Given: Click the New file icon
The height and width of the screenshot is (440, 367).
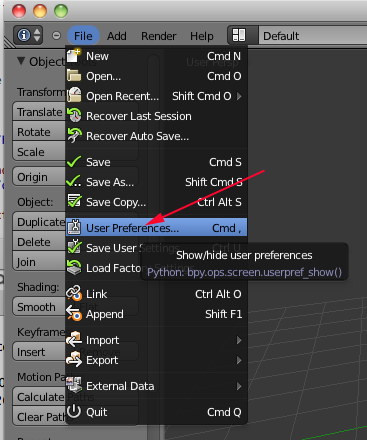Looking at the screenshot, I should pyautogui.click(x=74, y=56).
